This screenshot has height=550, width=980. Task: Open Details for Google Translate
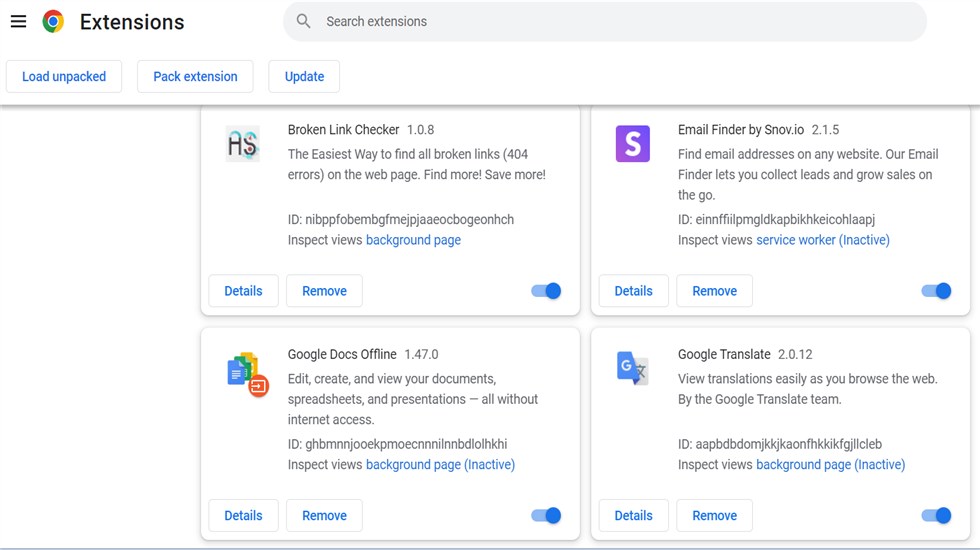[x=633, y=515]
